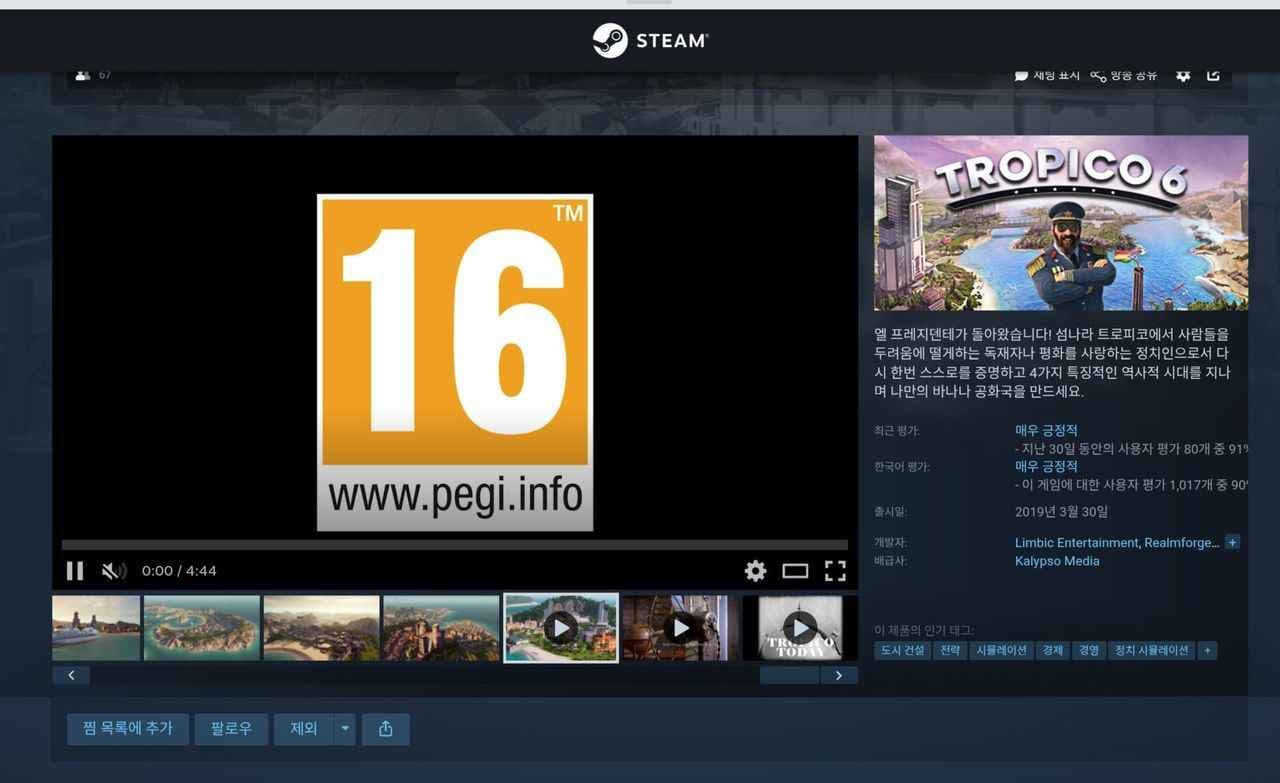Click the '팔로우' follow button
The height and width of the screenshot is (783, 1280).
[231, 729]
